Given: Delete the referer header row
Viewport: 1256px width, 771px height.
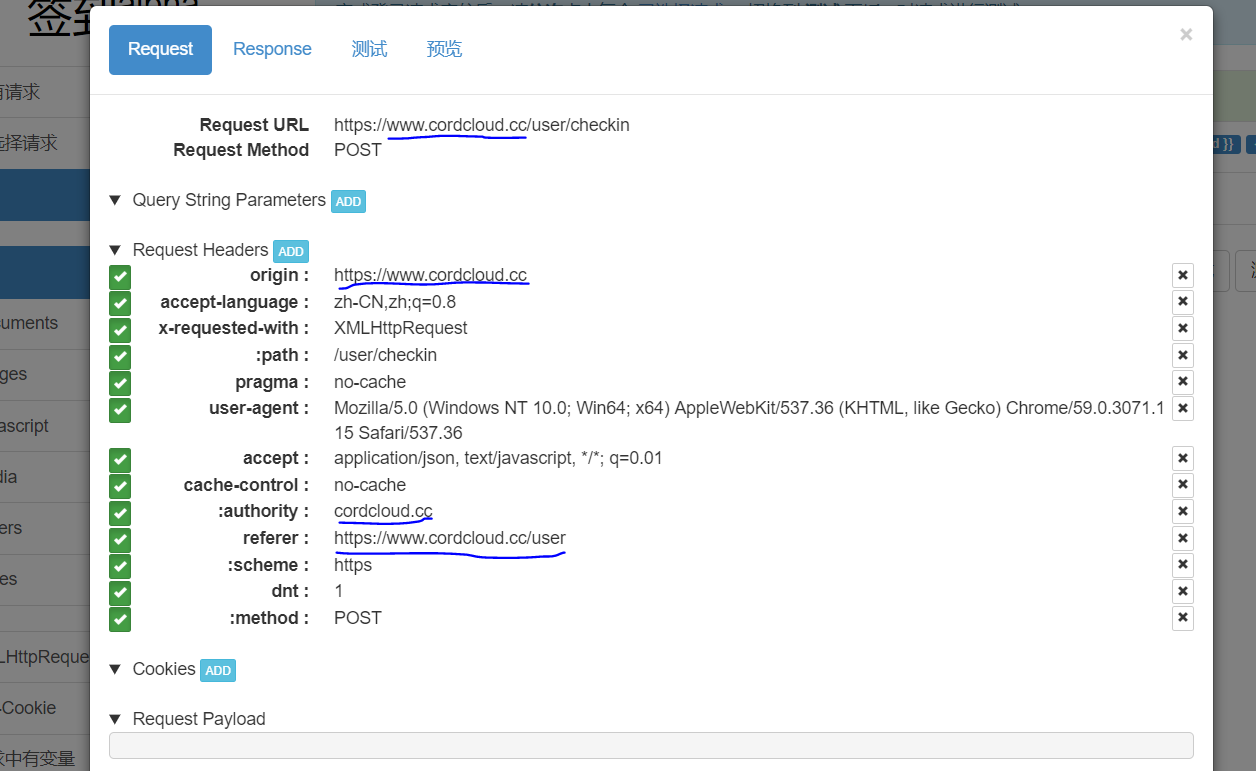Looking at the screenshot, I should coord(1182,538).
